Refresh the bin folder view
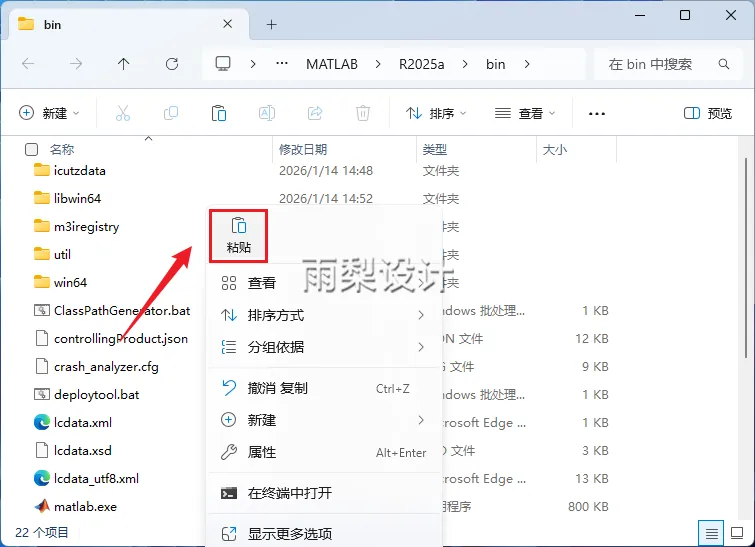 tap(172, 64)
